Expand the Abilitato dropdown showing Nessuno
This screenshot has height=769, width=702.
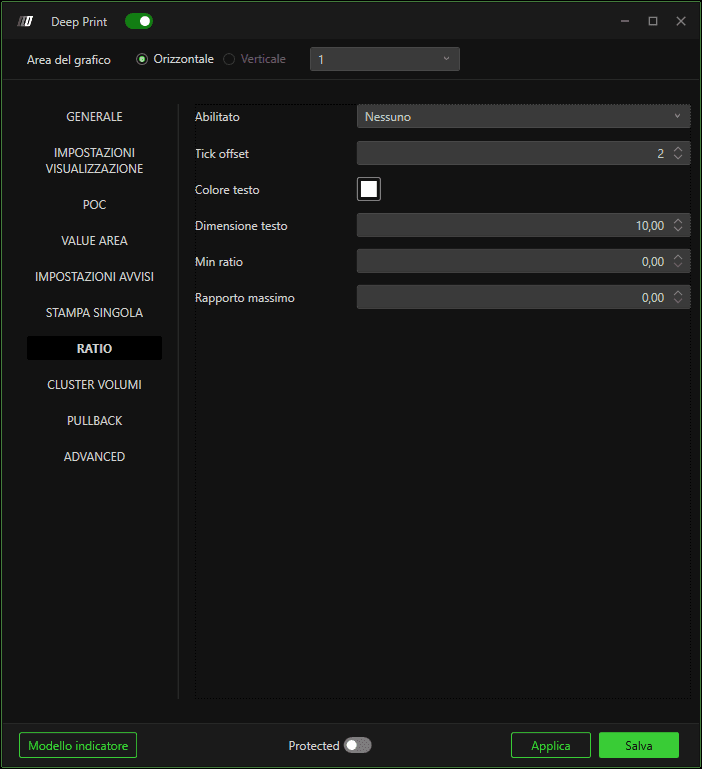(x=523, y=117)
